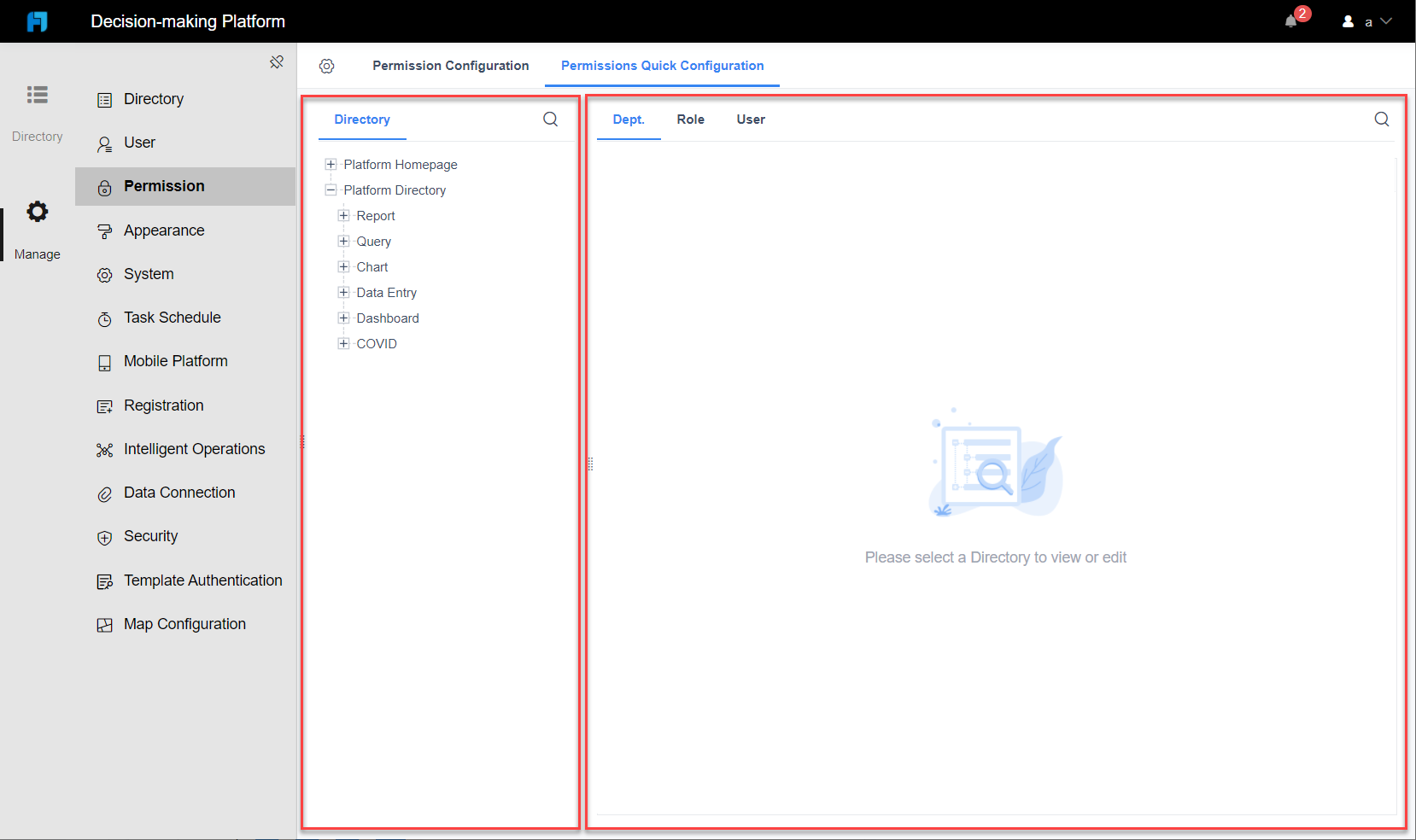Click the platform logo in the top bar
Viewport: 1416px width, 840px height.
click(37, 21)
